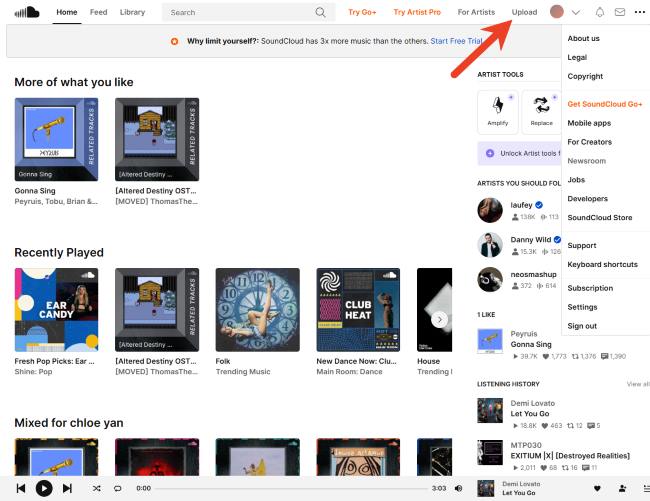Image resolution: width=650 pixels, height=501 pixels.
Task: Switch to the Feed tab
Action: 99,12
